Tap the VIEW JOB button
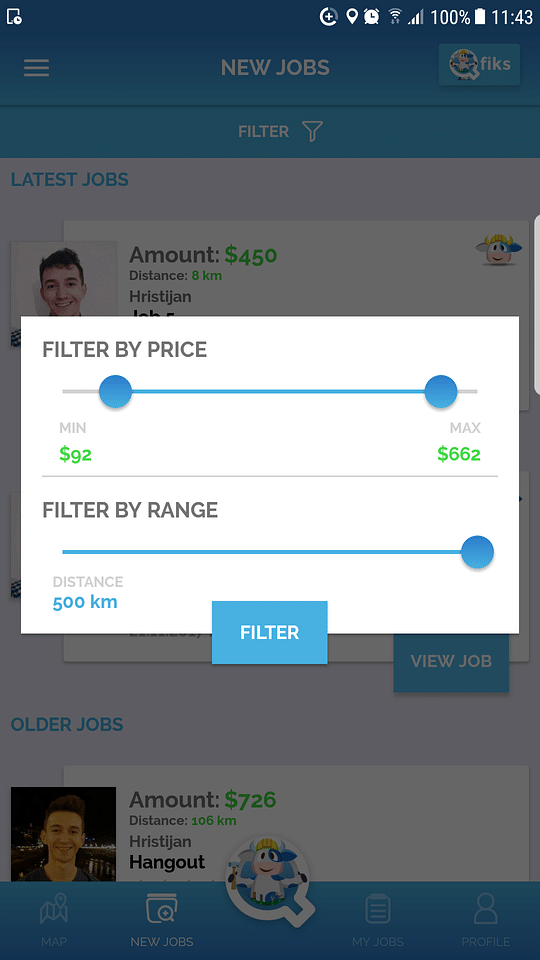540x960 pixels. click(451, 662)
